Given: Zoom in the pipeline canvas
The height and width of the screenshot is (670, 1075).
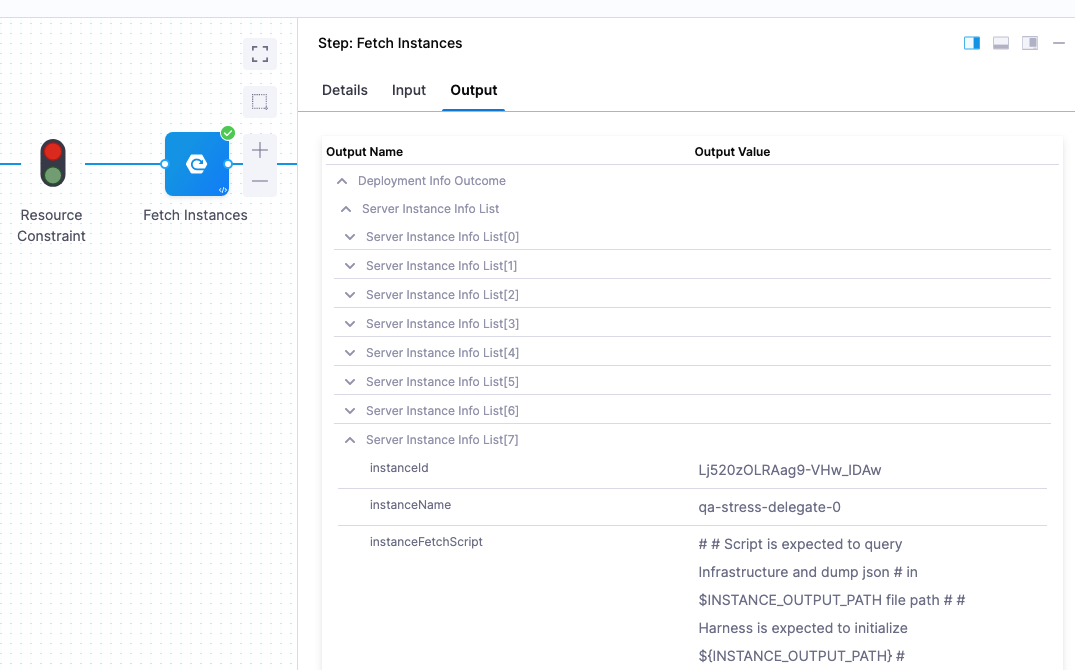Looking at the screenshot, I should (x=260, y=150).
